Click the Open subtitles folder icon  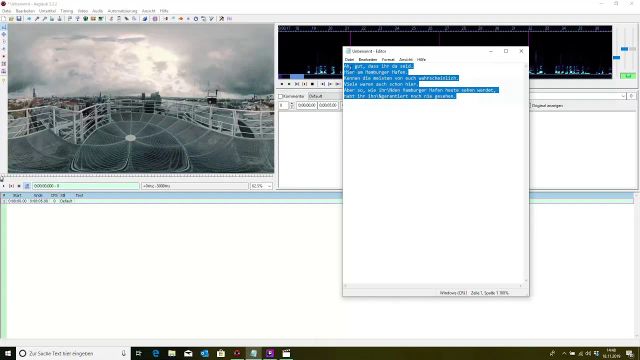point(11,19)
